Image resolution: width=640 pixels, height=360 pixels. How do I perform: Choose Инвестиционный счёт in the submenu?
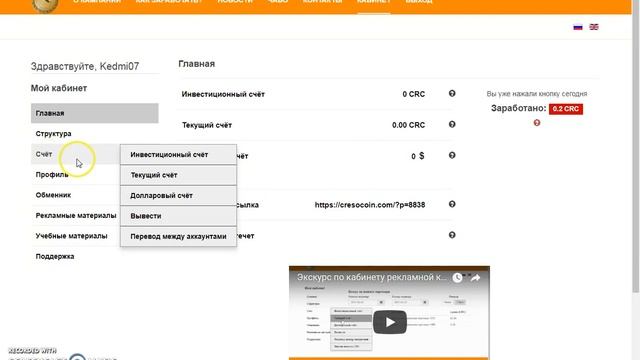(178, 155)
